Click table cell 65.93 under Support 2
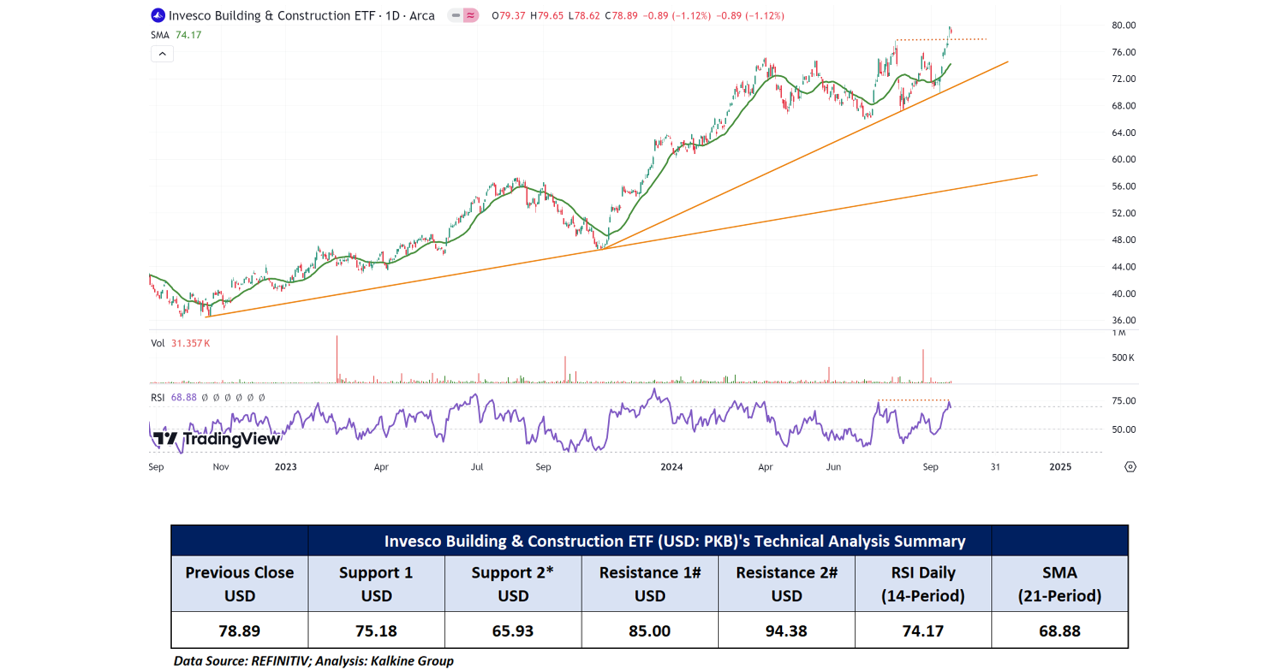1286x672 pixels. pyautogui.click(x=513, y=631)
